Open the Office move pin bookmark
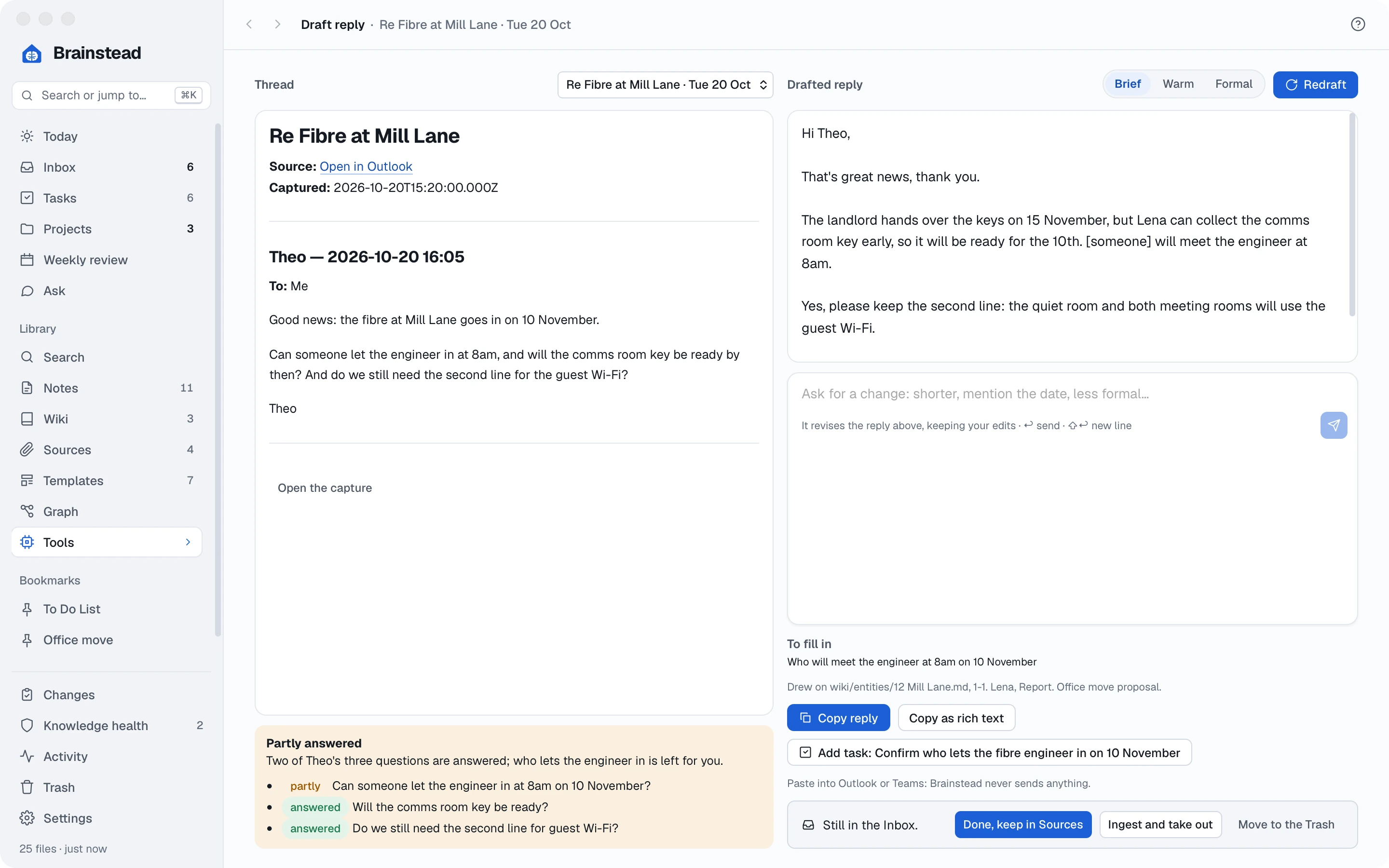 tap(27, 640)
